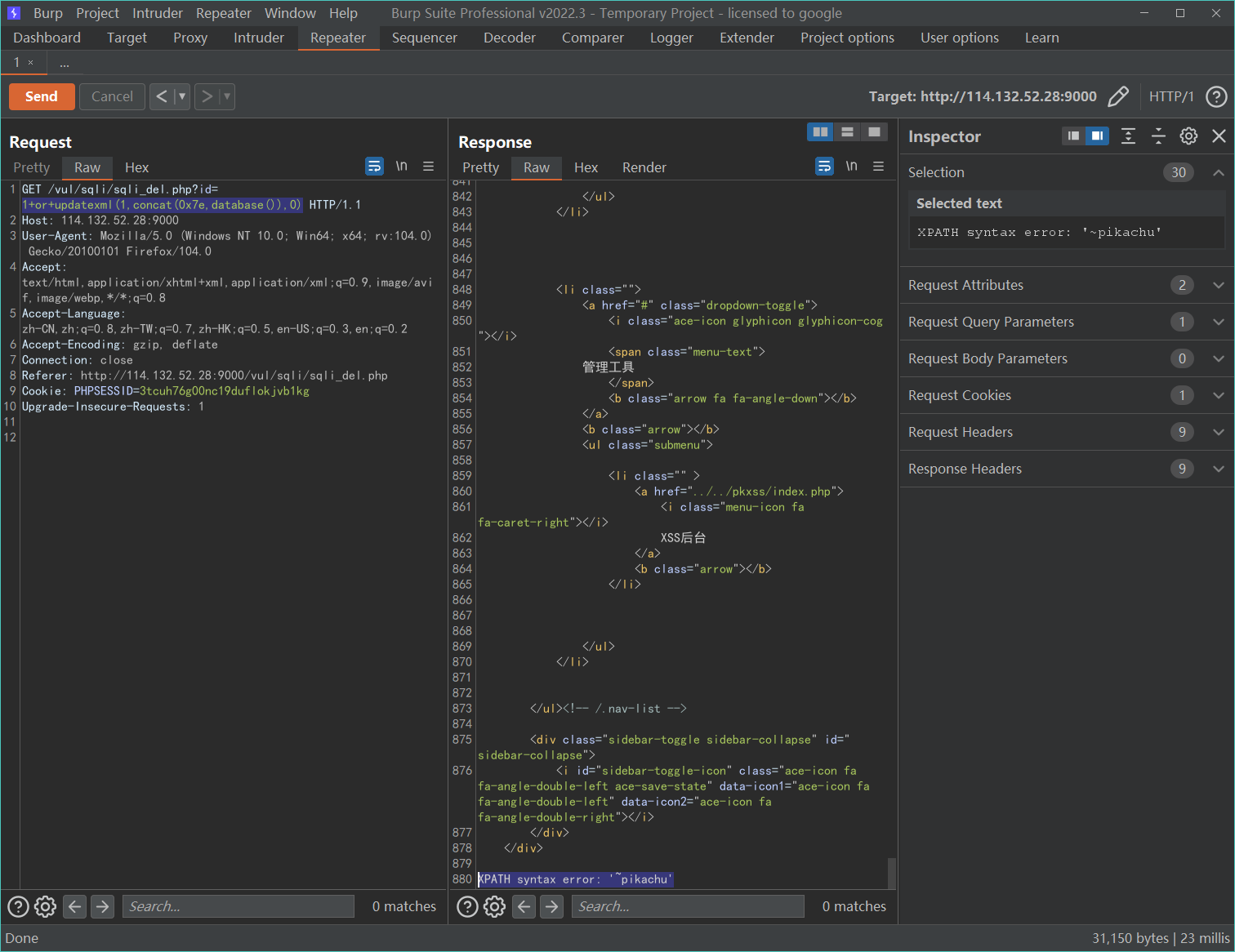Image resolution: width=1235 pixels, height=952 pixels.
Task: Select side-by-side horizontal layout view
Action: (x=820, y=131)
